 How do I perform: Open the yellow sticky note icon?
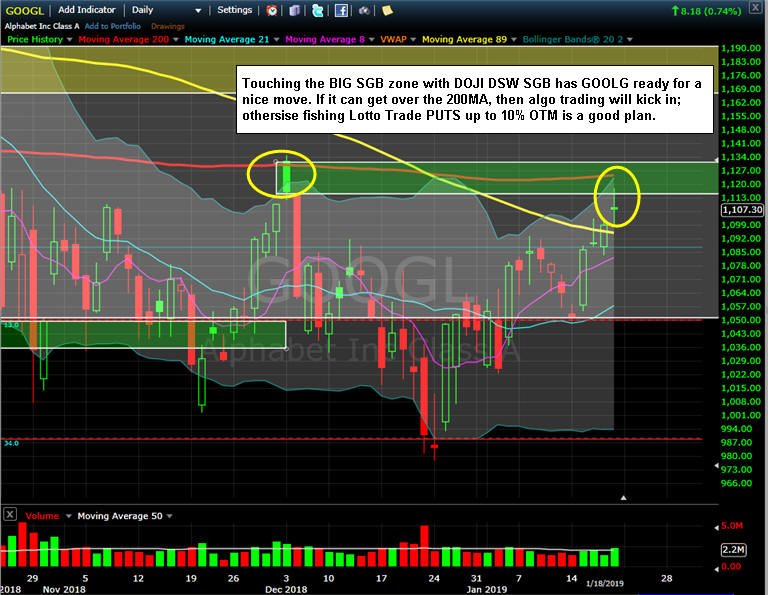(387, 10)
